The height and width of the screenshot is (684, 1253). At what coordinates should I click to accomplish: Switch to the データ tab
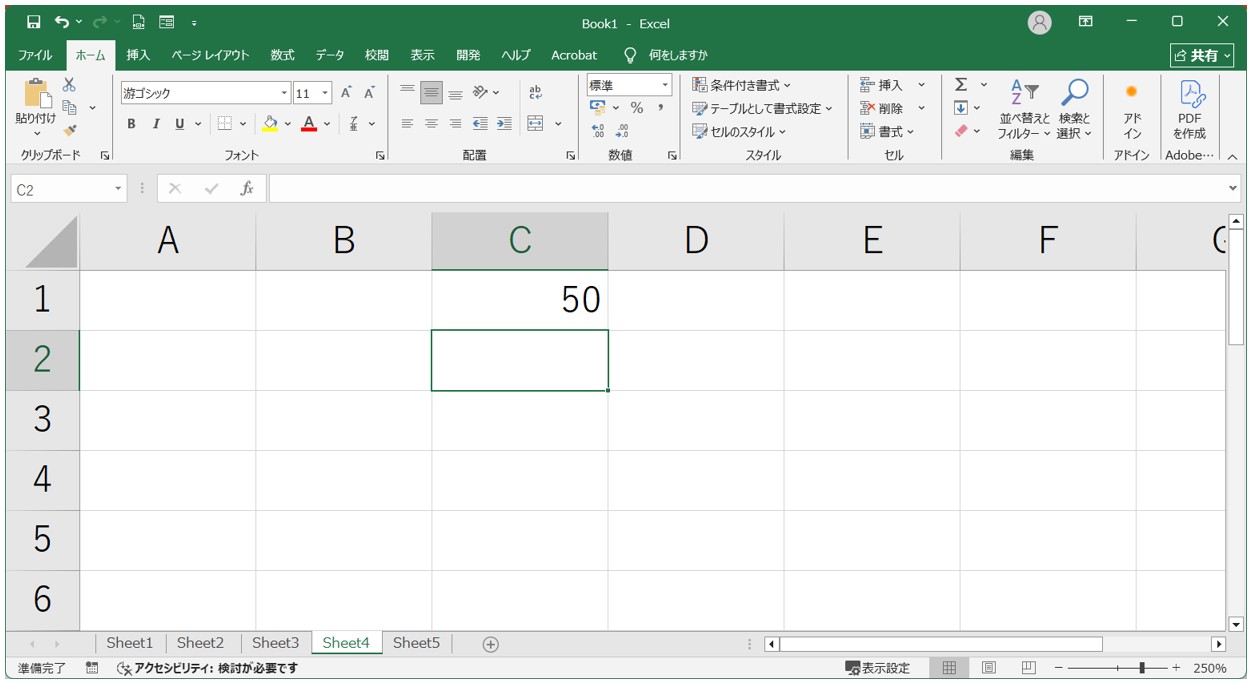click(x=330, y=55)
